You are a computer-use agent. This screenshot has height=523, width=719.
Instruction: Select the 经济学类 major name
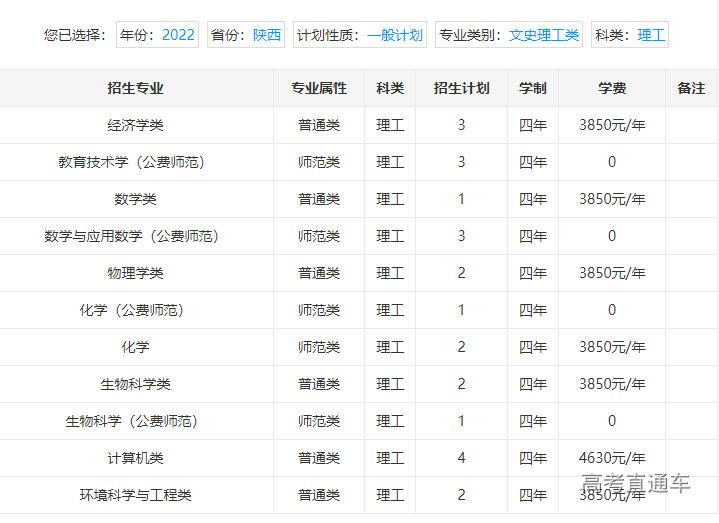click(136, 125)
